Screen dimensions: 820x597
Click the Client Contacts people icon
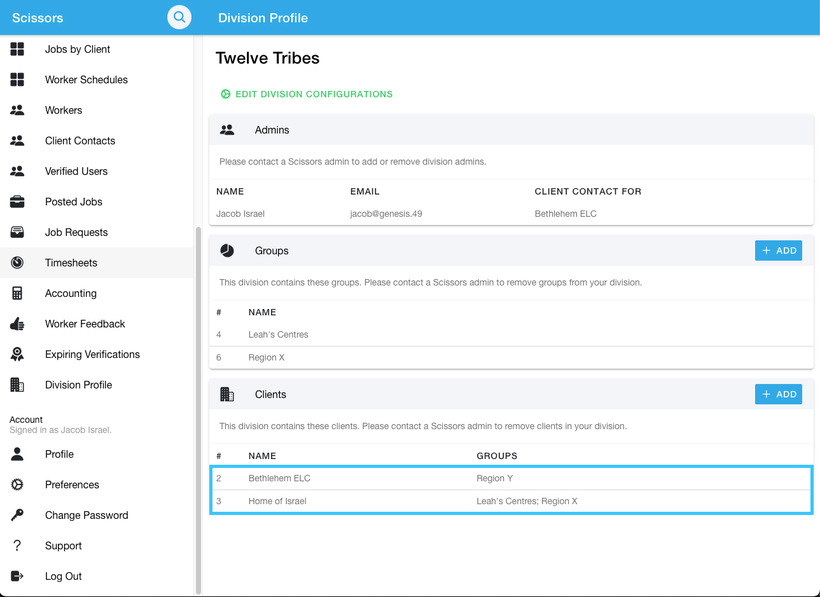[x=17, y=141]
